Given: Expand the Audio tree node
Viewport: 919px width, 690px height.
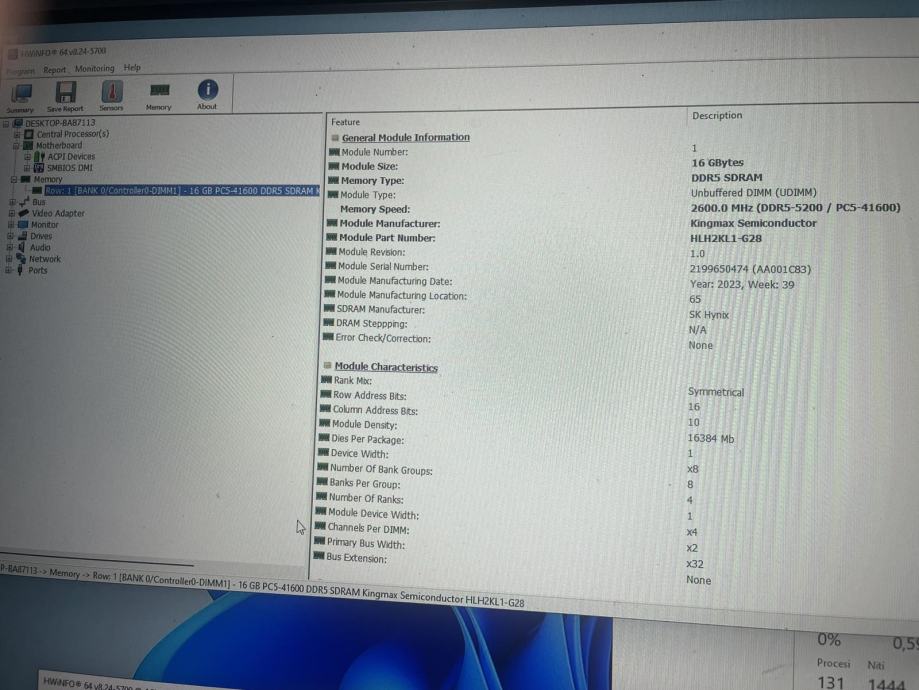Looking at the screenshot, I should (9, 247).
